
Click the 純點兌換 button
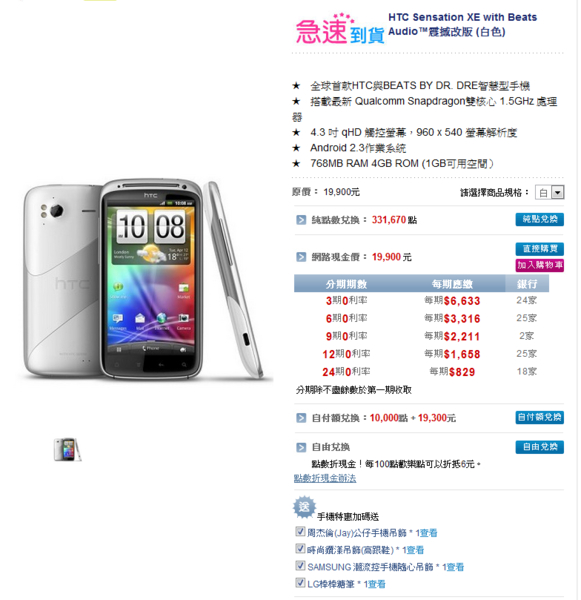pos(539,219)
